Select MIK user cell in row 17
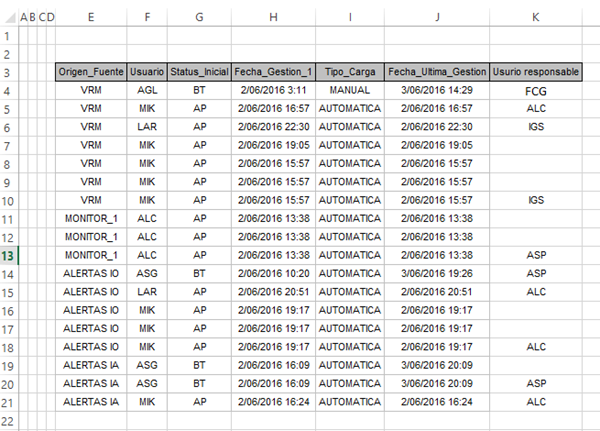The height and width of the screenshot is (431, 600). (x=147, y=329)
